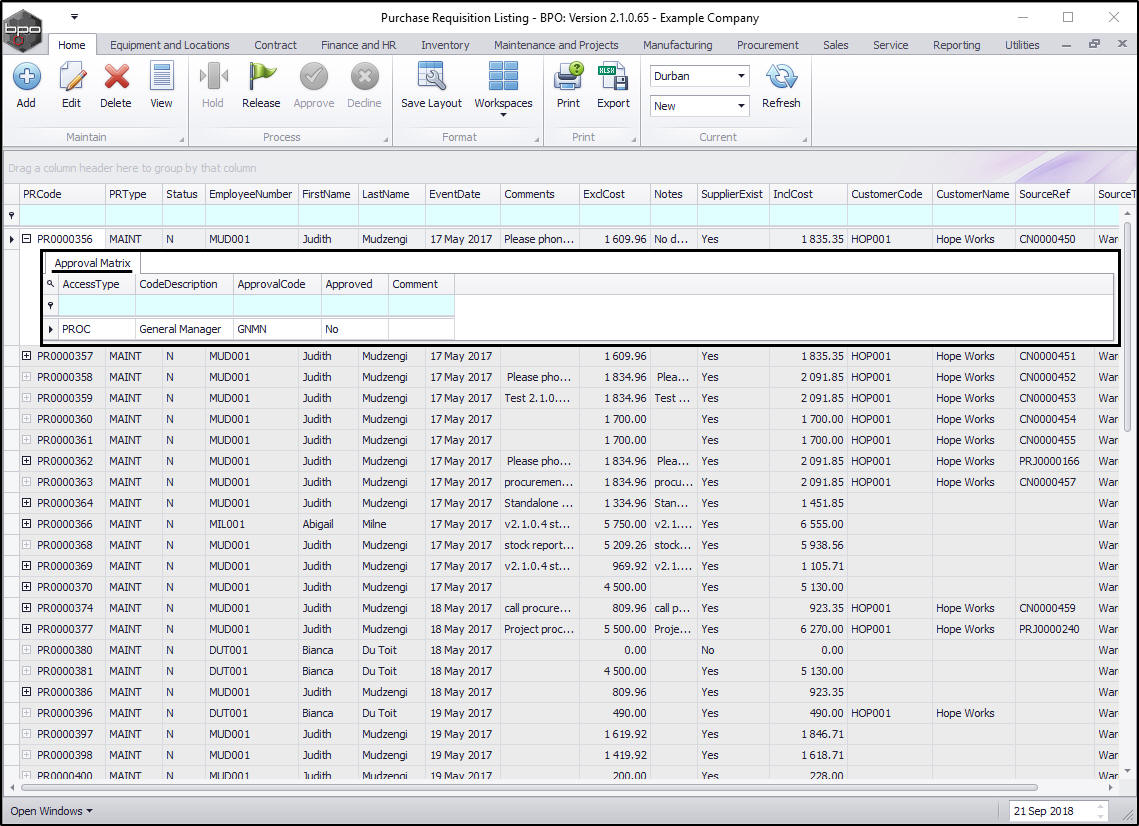Click the Open Windows button

tap(51, 811)
